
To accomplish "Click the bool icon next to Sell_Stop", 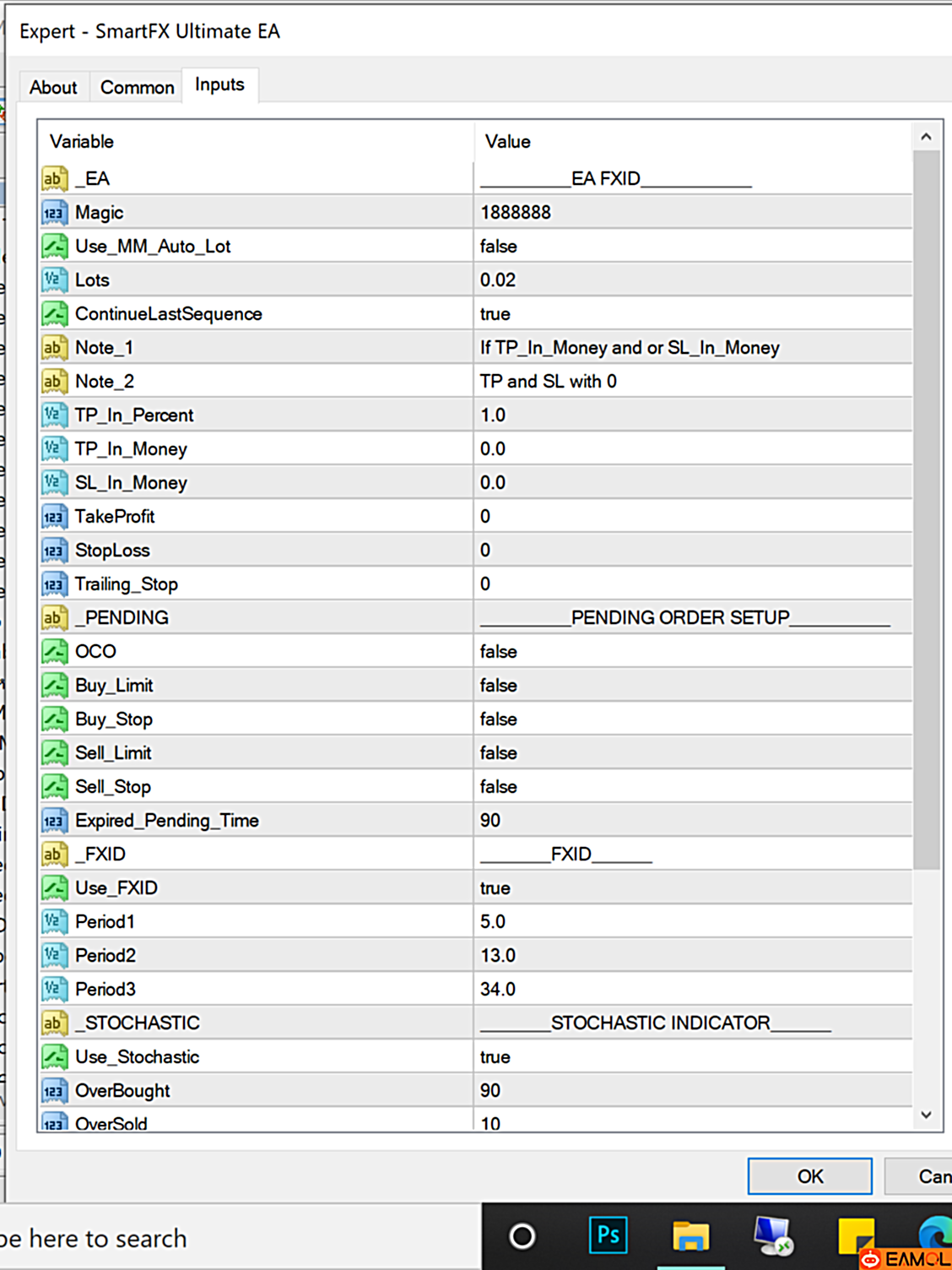I will click(54, 786).
